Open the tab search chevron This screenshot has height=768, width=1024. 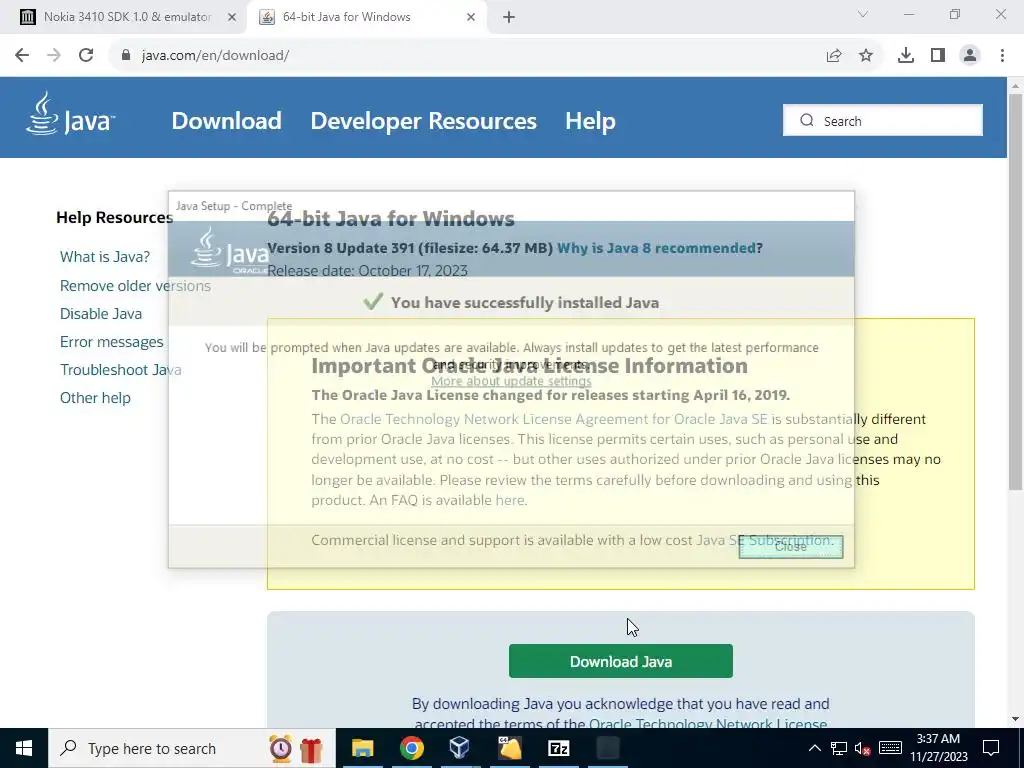(x=863, y=14)
